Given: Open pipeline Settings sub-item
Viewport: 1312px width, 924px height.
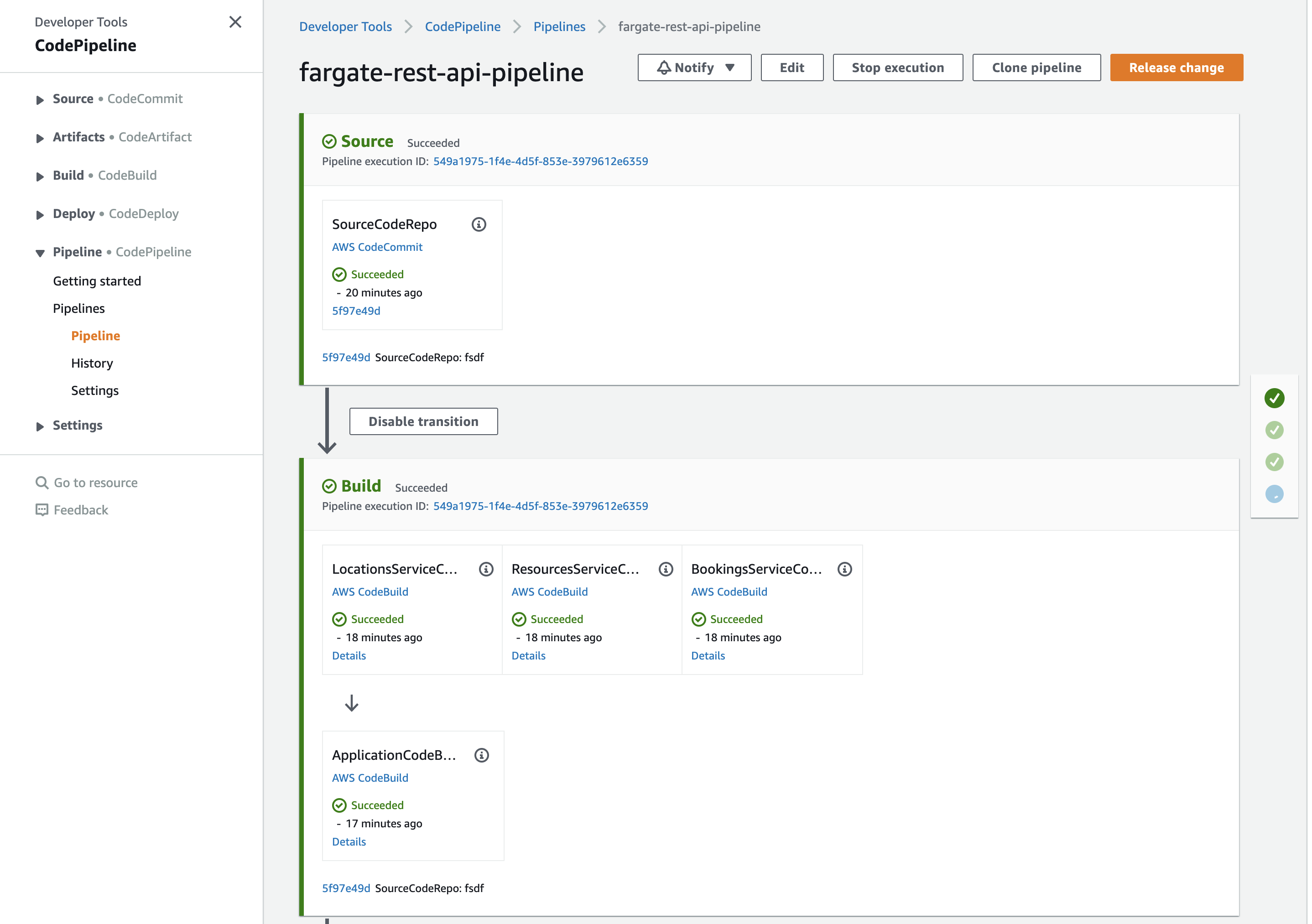Looking at the screenshot, I should point(95,390).
